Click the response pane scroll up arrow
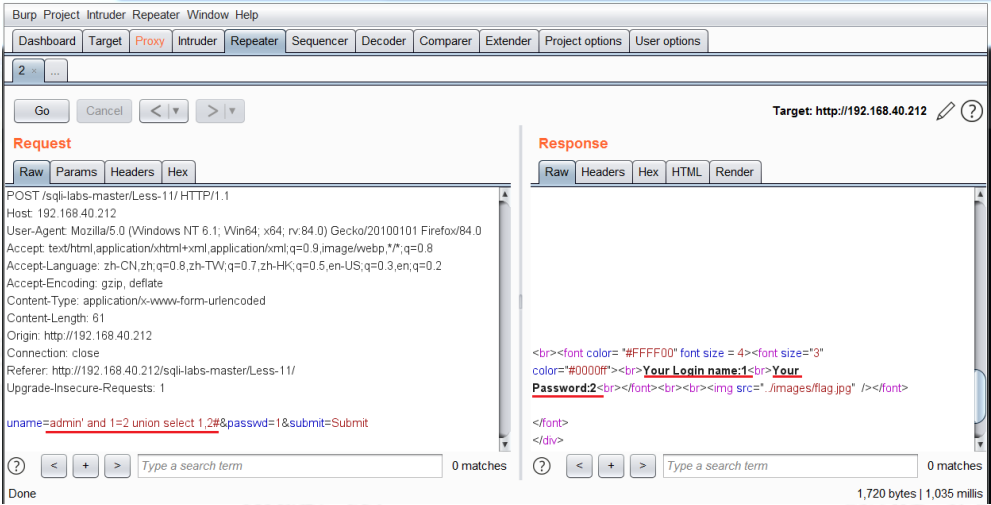 [980, 195]
